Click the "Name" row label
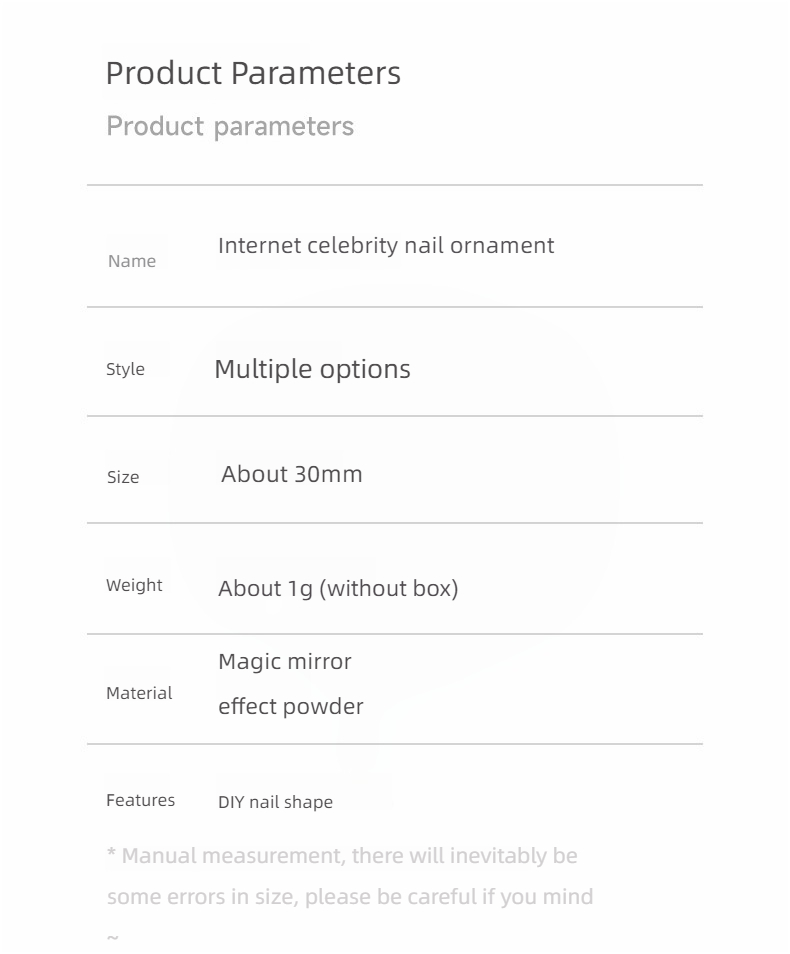 pyautogui.click(x=132, y=261)
